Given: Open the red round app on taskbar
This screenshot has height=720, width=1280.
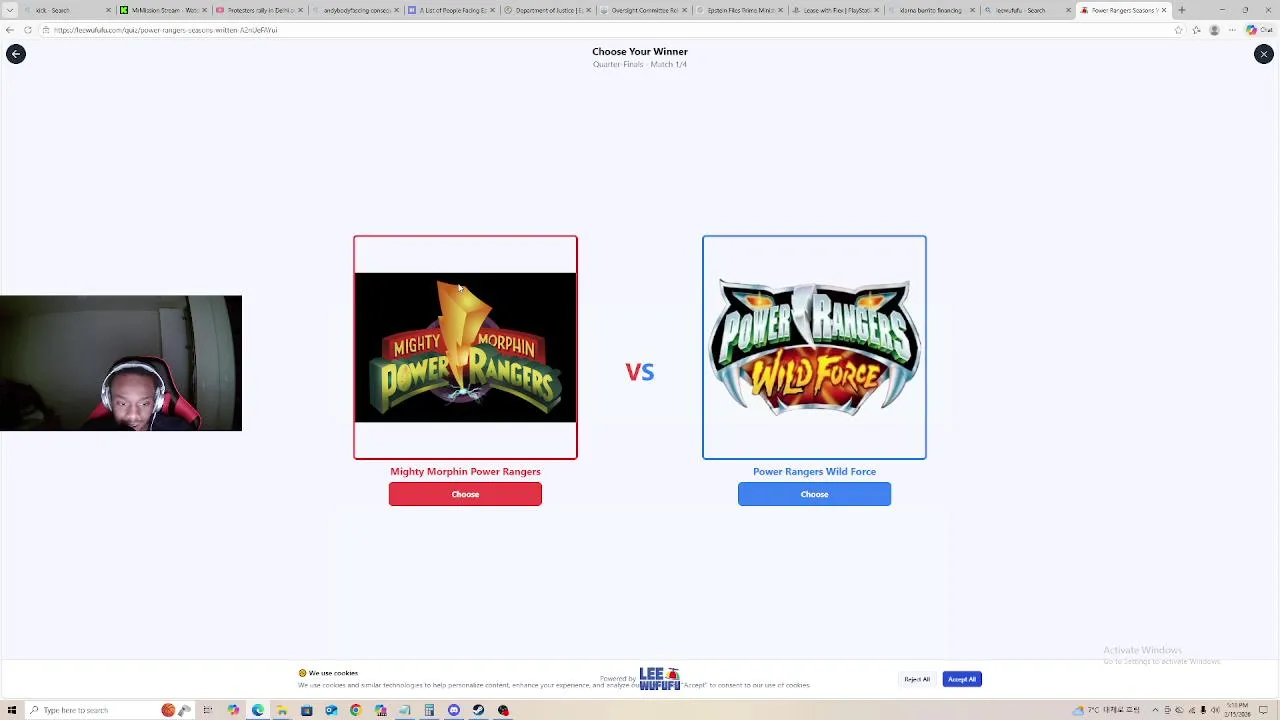Looking at the screenshot, I should point(503,710).
